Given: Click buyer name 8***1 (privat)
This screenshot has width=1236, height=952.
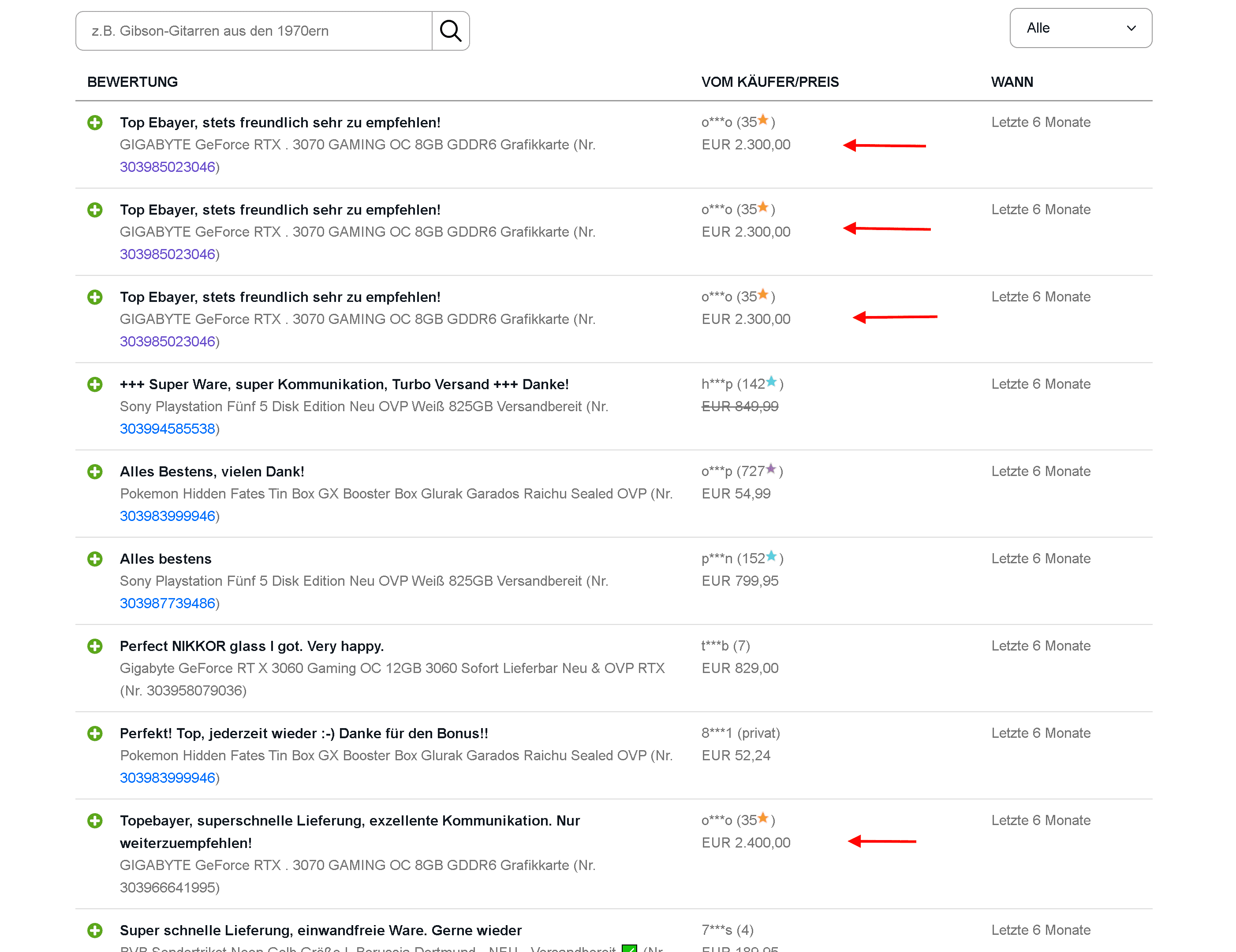Looking at the screenshot, I should 741,733.
